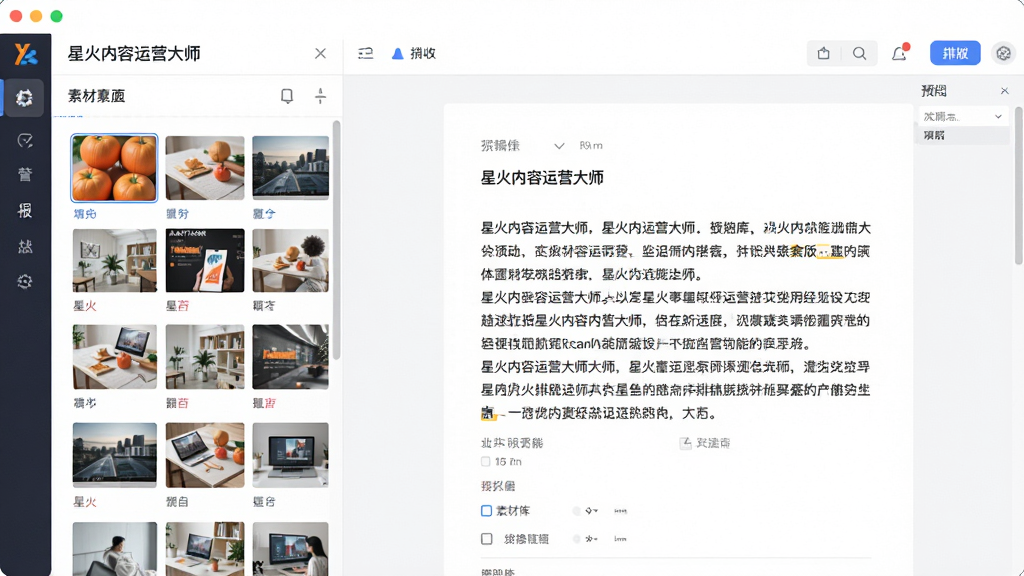This screenshot has width=1024, height=576.
Task: Click the first paragraph of the document body
Action: 675,251
